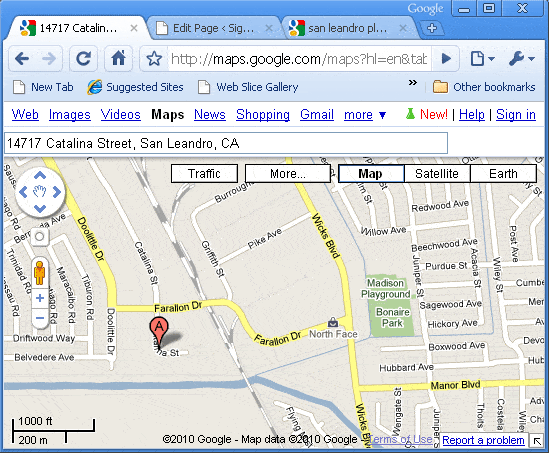Go back with the browser back arrow
The height and width of the screenshot is (453, 549).
tap(22, 58)
